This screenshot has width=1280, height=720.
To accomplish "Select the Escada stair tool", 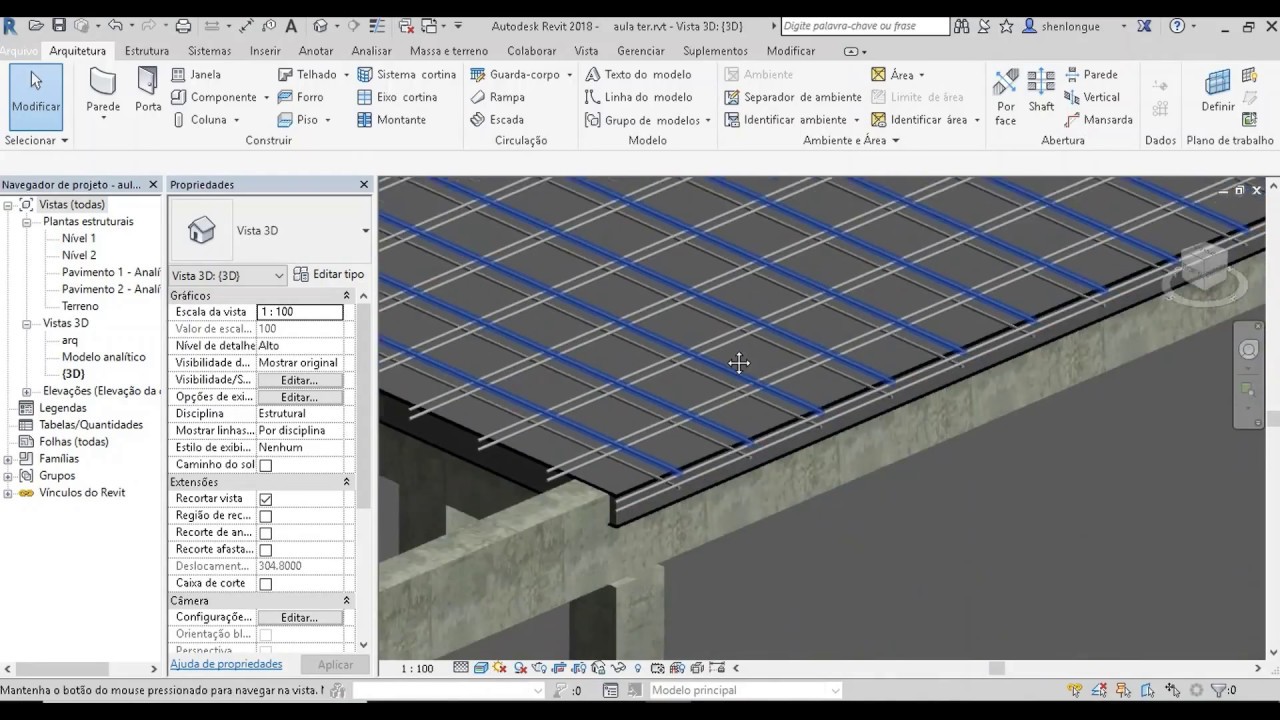I will pyautogui.click(x=497, y=119).
